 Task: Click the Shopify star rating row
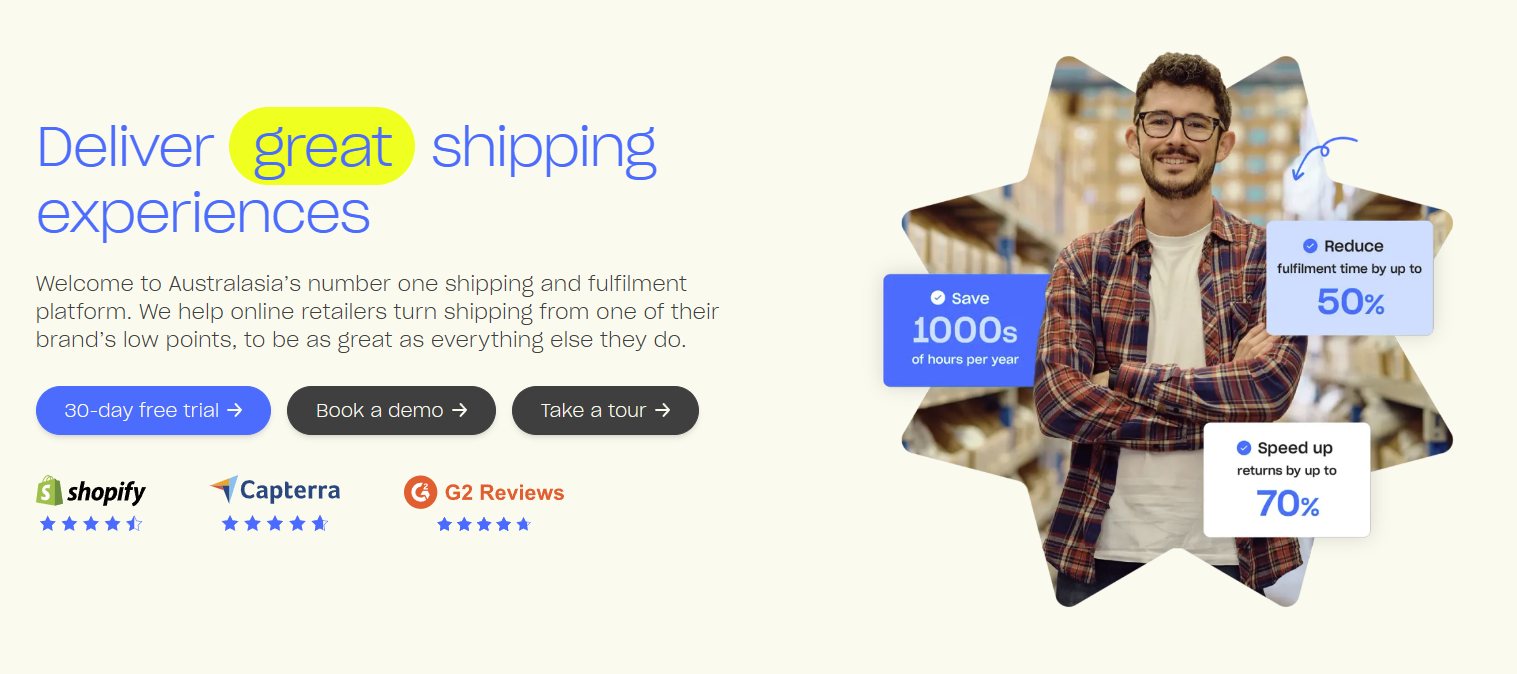(91, 523)
